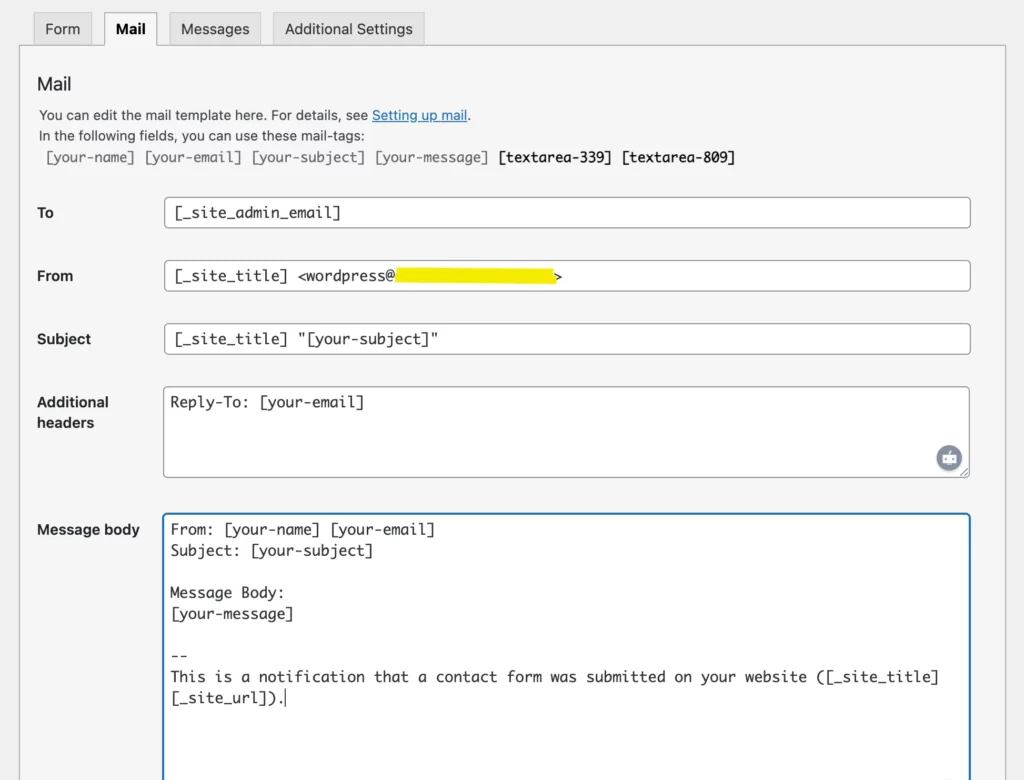This screenshot has width=1024, height=780.
Task: Open the Additional Settings tab
Action: pos(349,29)
